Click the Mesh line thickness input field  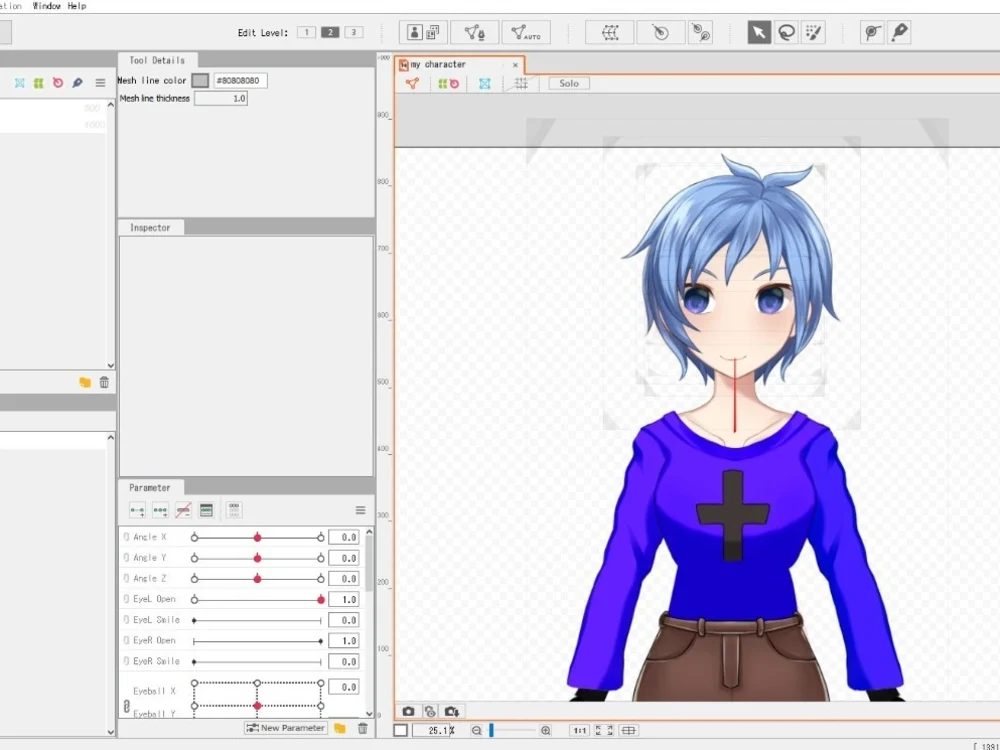pyautogui.click(x=221, y=98)
